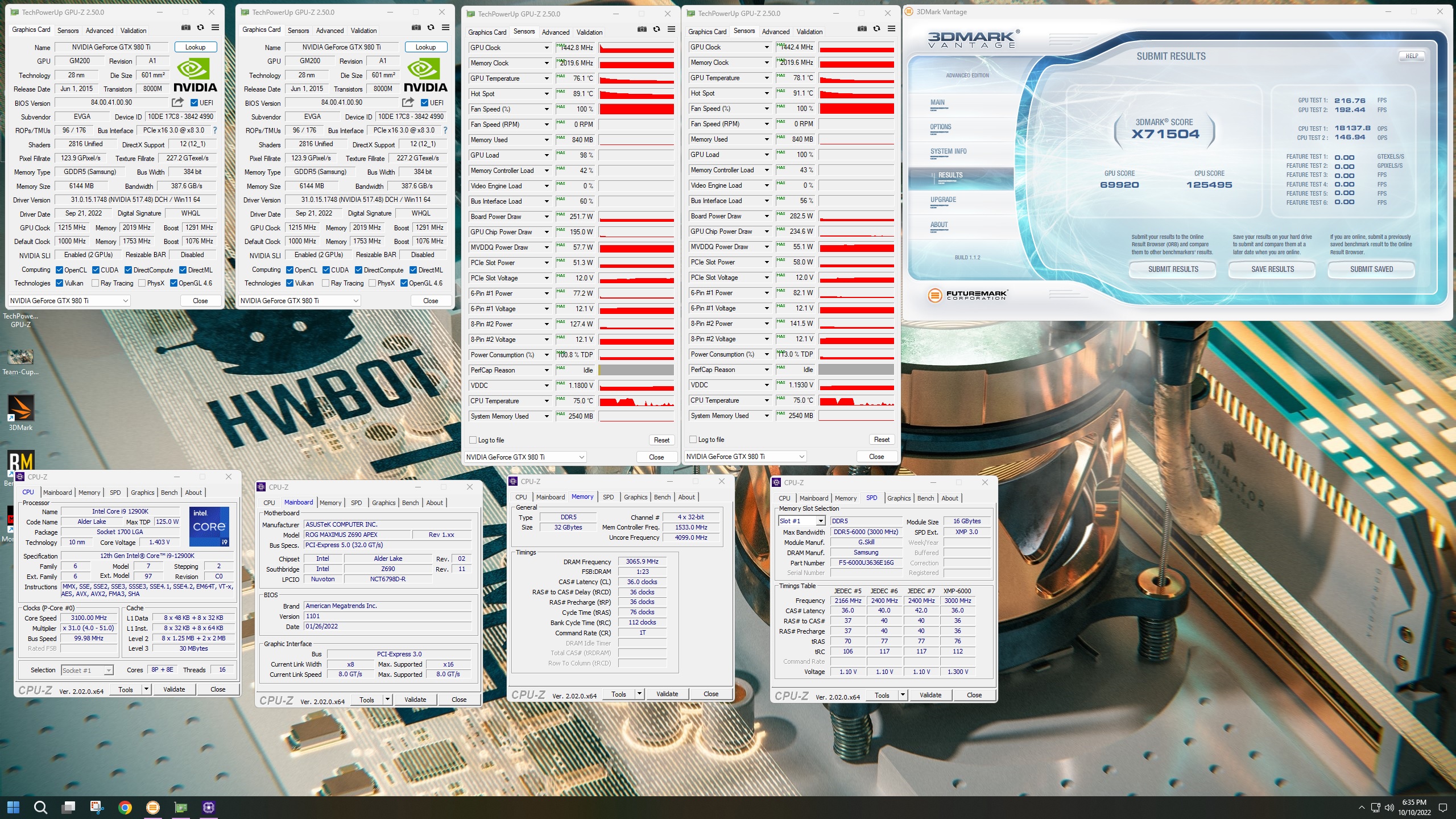Open GPU selector dropdown in first GPU-Z window
The width and height of the screenshot is (1456, 819).
[x=69, y=301]
